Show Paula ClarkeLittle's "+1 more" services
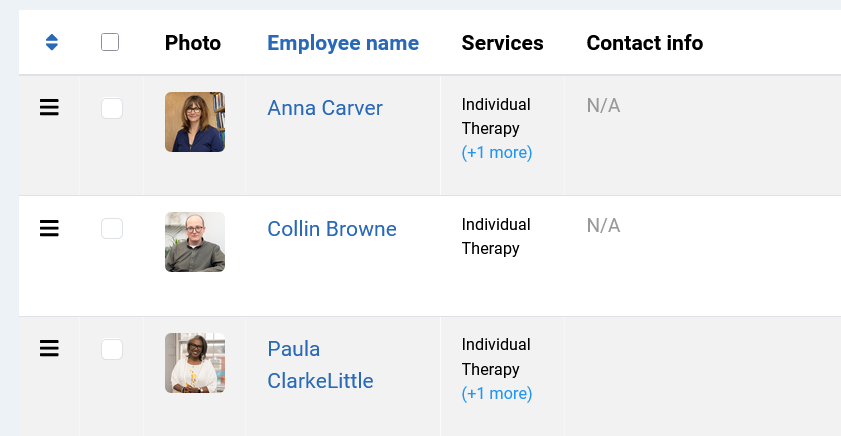 click(497, 394)
